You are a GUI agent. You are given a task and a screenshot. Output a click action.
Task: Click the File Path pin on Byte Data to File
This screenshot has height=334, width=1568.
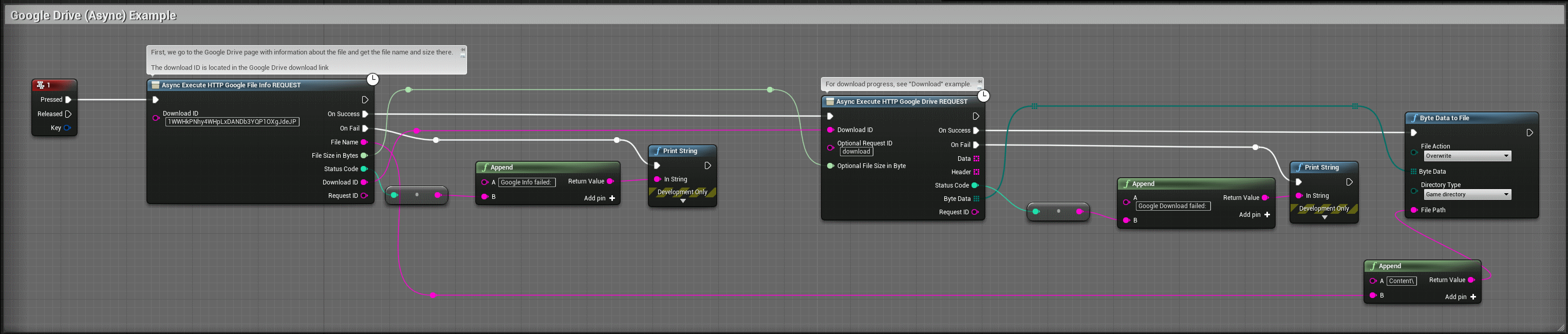click(1414, 210)
